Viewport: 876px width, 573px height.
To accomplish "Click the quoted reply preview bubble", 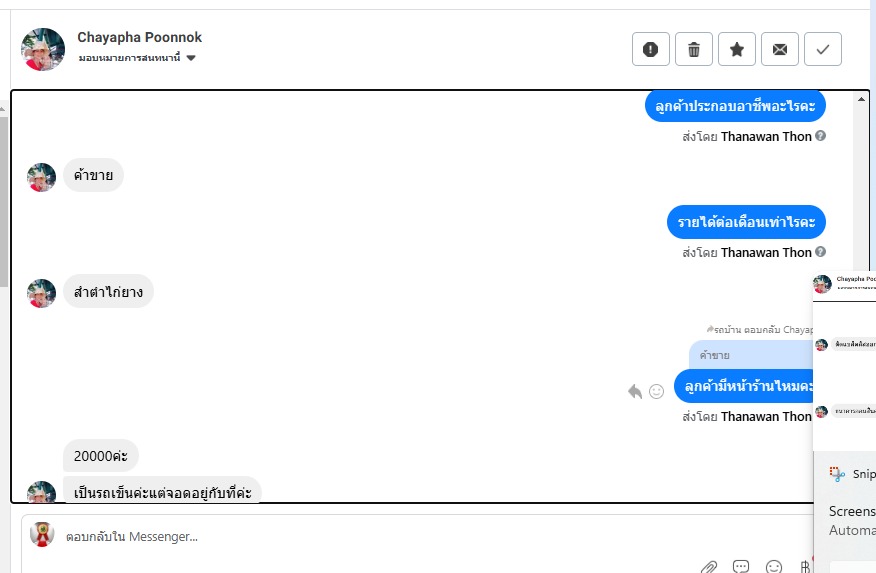I will click(751, 355).
